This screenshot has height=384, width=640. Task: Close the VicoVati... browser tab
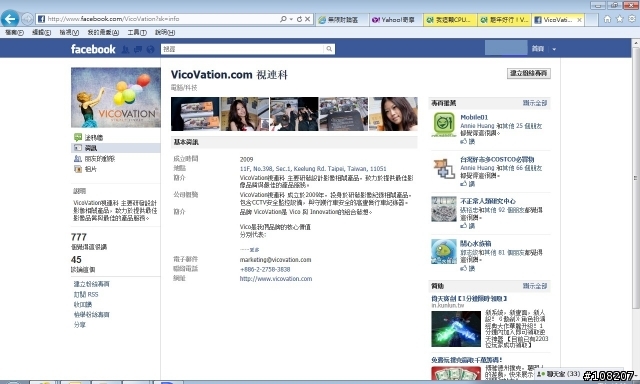click(579, 20)
